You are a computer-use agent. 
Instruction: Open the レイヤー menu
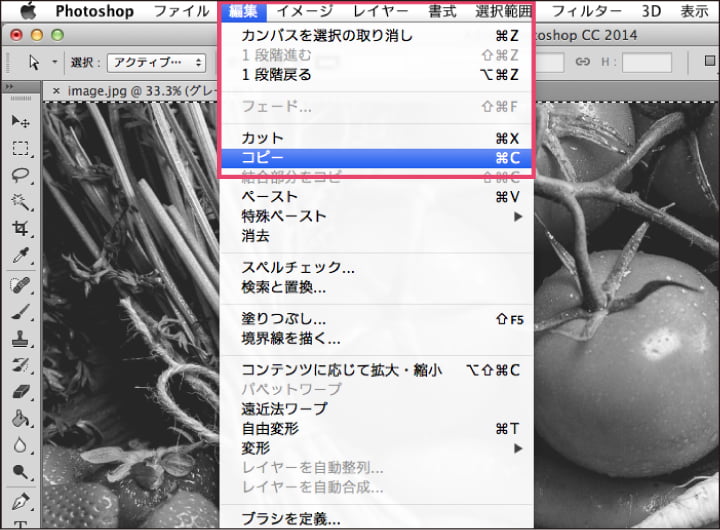click(x=381, y=11)
